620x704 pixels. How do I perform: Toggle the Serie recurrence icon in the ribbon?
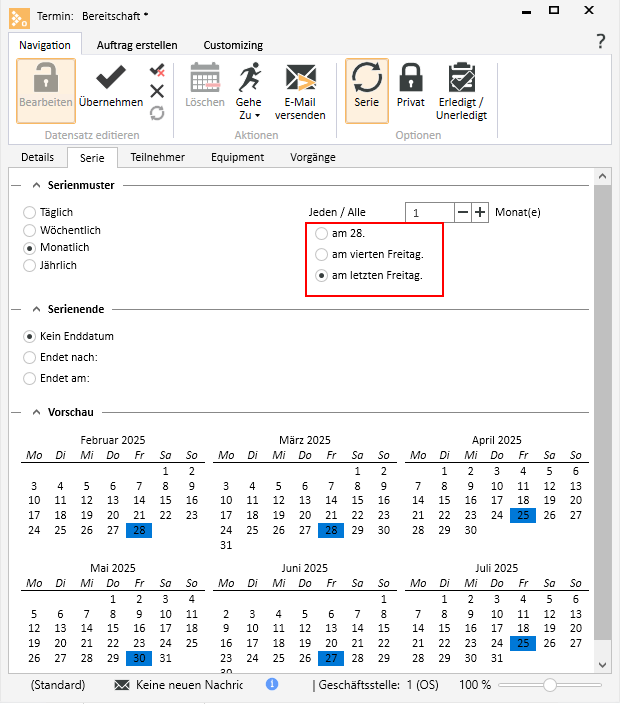(x=367, y=77)
